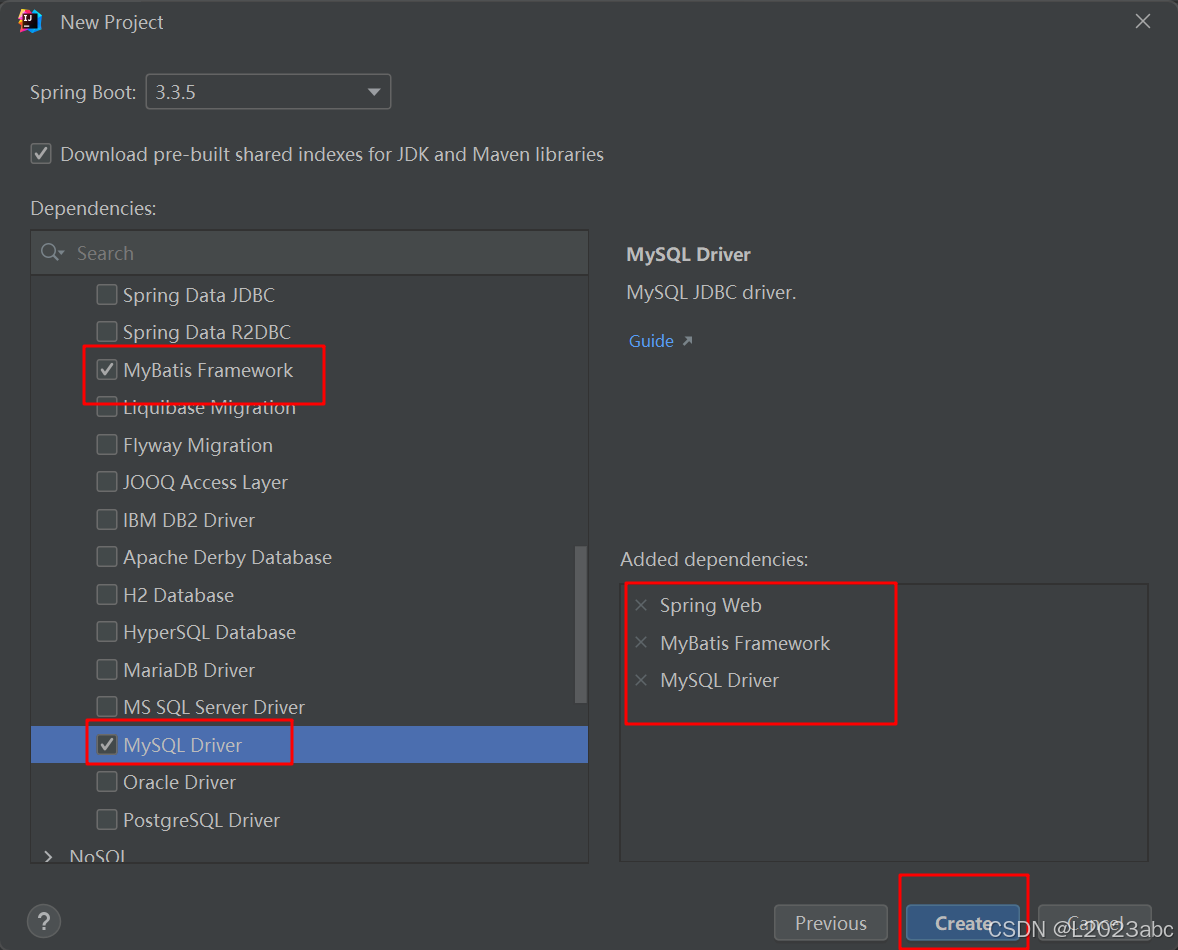Expand the NoSQL category

point(49,856)
